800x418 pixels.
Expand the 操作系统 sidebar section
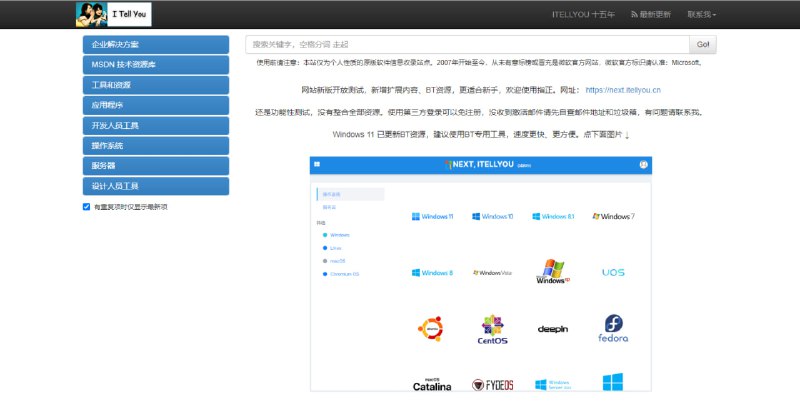(x=155, y=145)
